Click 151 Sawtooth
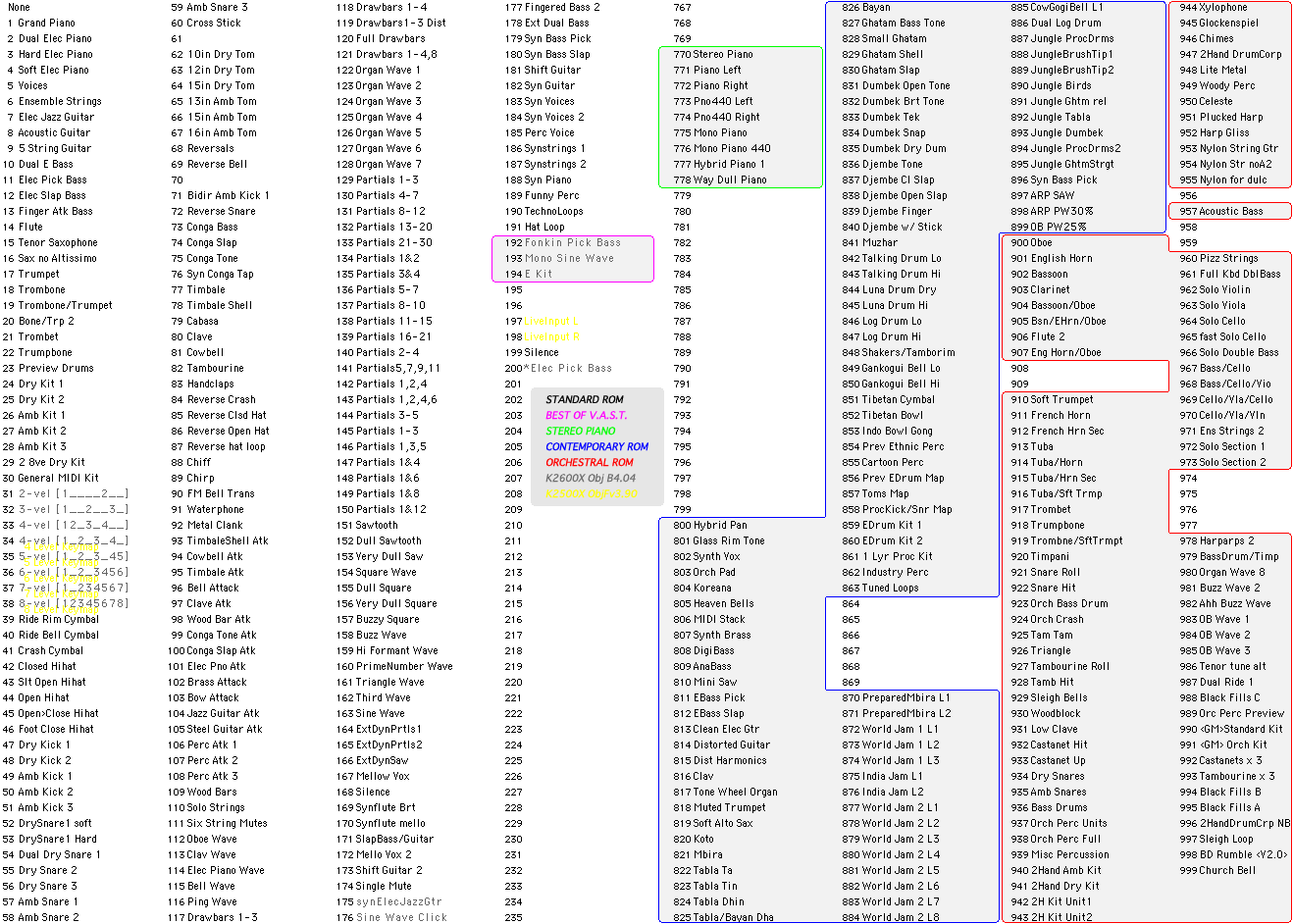Viewport: 1293px width, 924px height. (x=367, y=525)
